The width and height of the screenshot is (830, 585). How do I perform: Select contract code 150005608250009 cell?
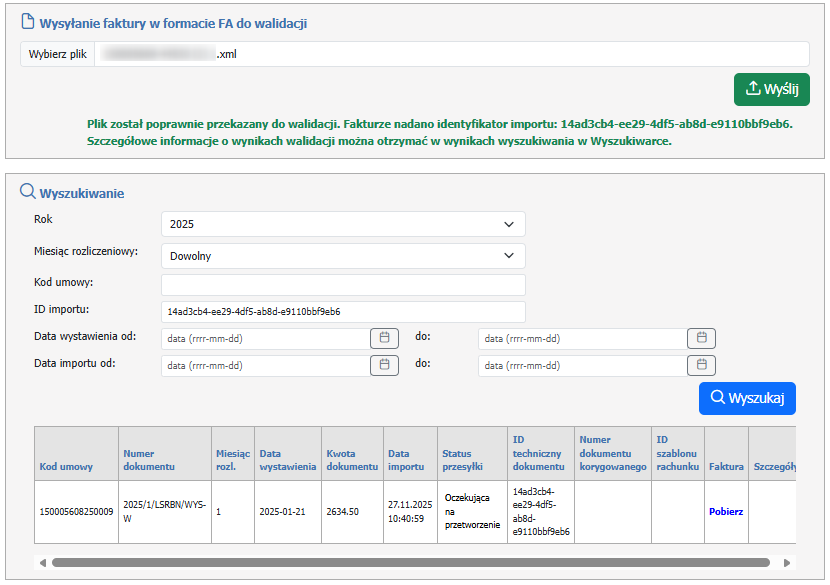point(76,511)
